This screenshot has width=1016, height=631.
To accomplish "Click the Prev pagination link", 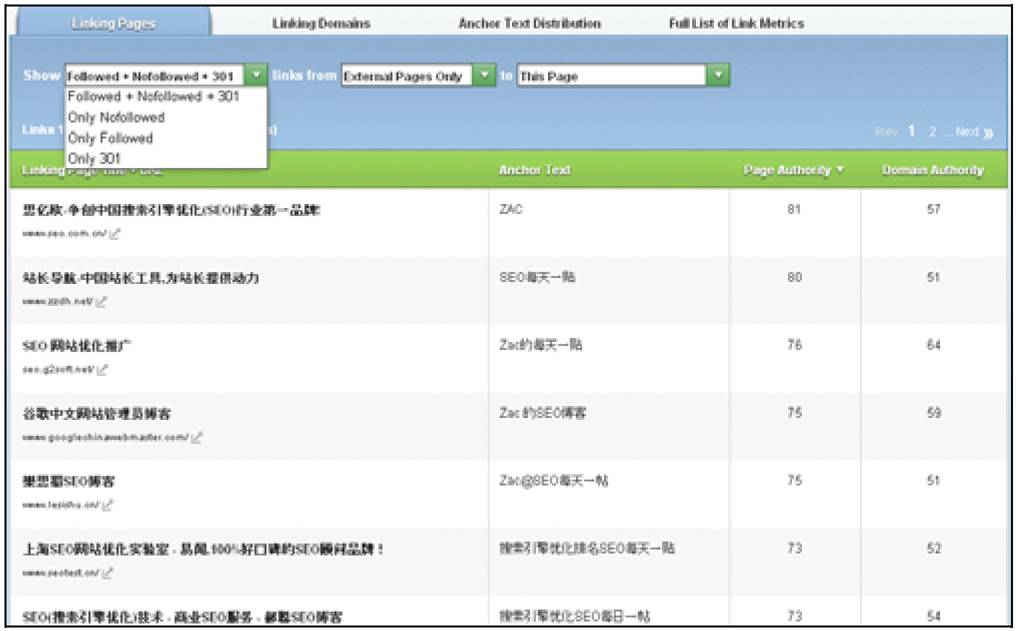I will click(x=886, y=132).
